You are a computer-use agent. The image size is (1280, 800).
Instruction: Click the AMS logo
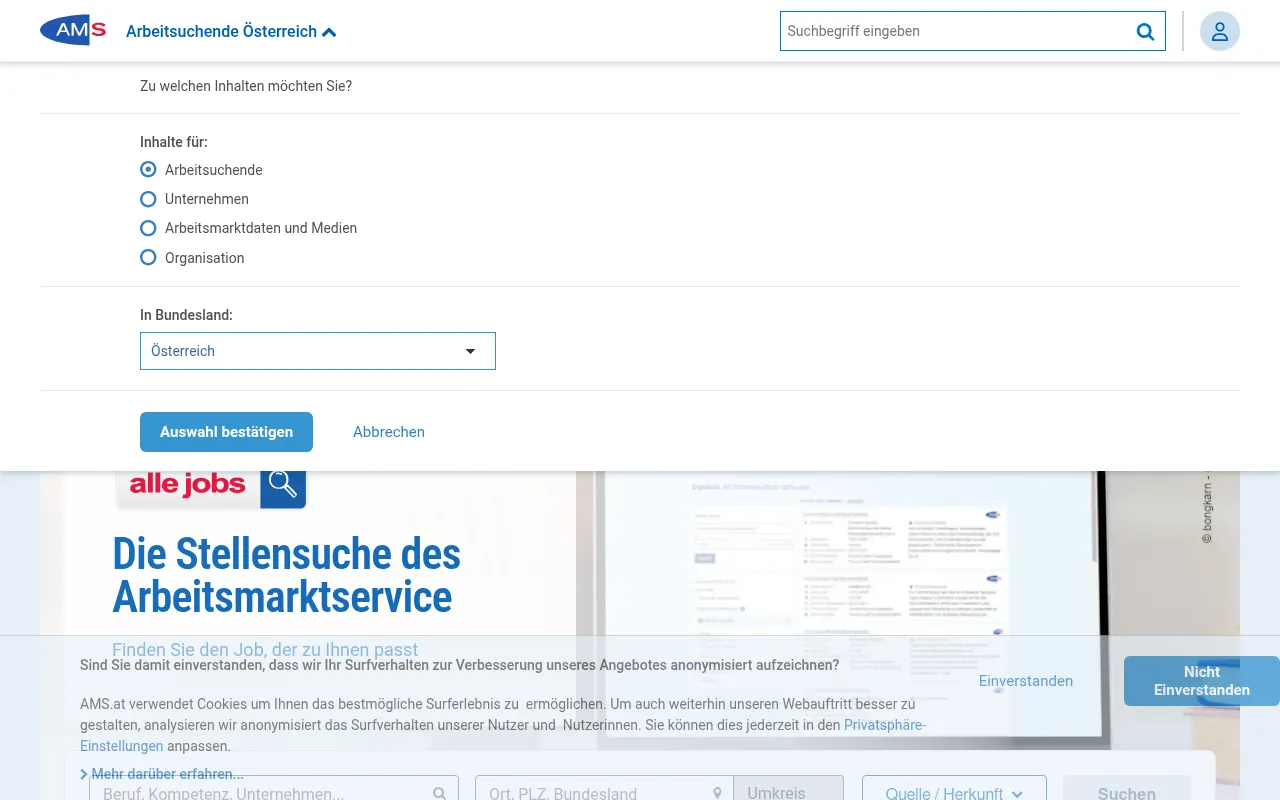pos(73,31)
